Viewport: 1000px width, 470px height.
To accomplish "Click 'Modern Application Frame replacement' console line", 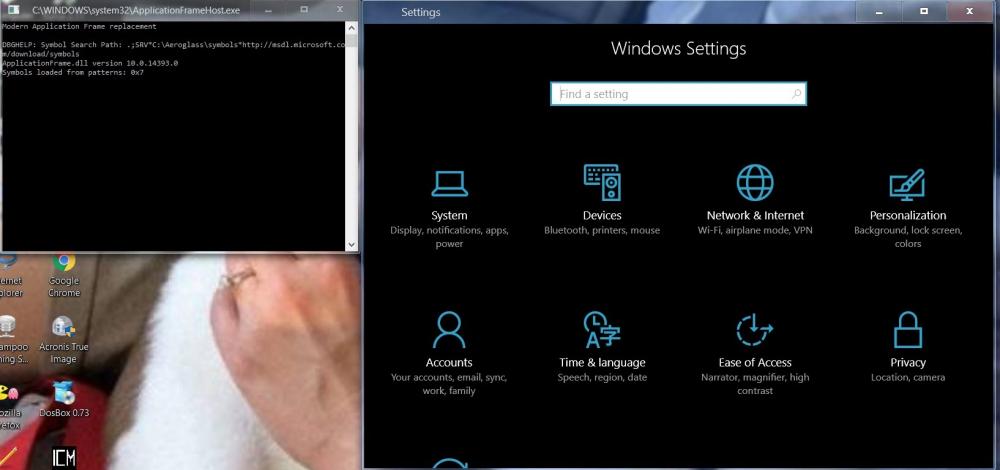I will (79, 27).
